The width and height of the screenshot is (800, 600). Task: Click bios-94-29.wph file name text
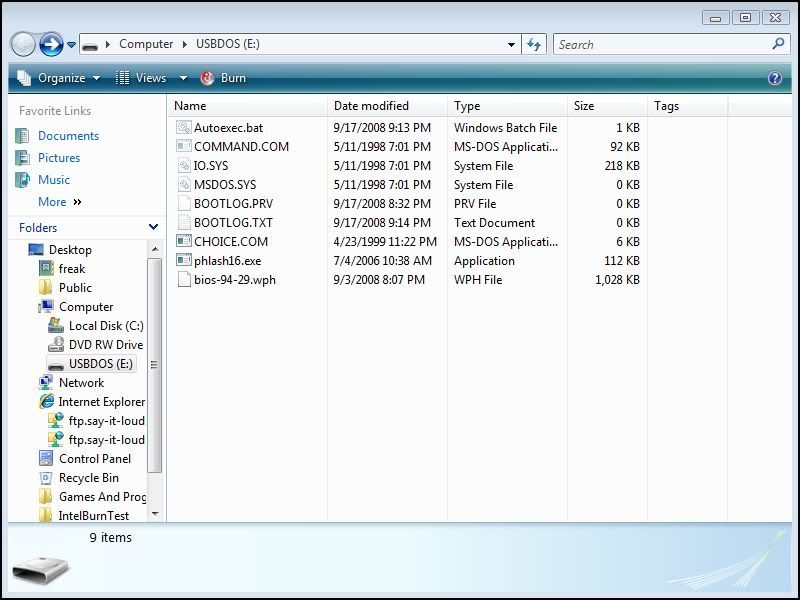pyautogui.click(x=235, y=280)
